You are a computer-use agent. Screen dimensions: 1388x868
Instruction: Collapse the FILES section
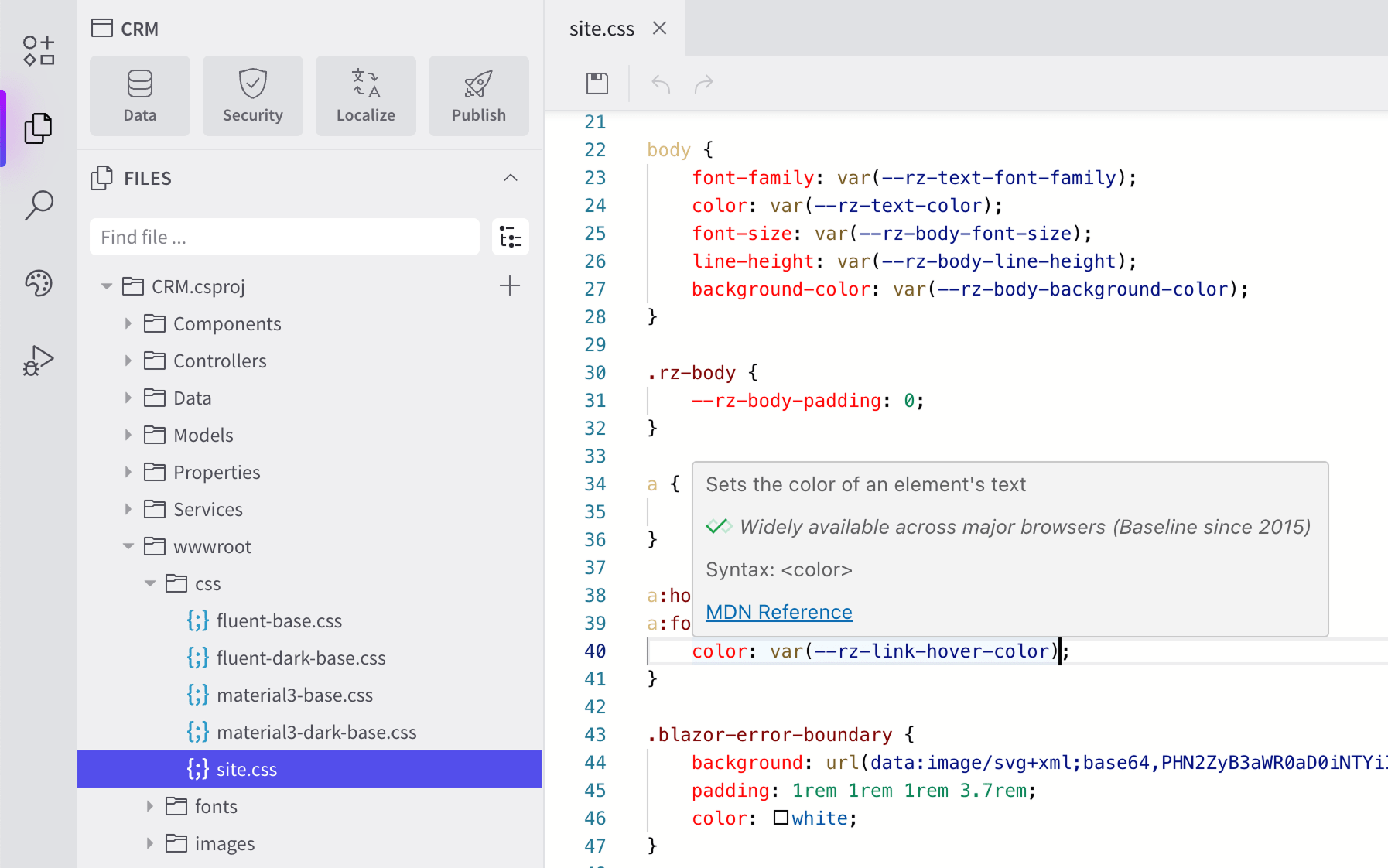click(510, 178)
